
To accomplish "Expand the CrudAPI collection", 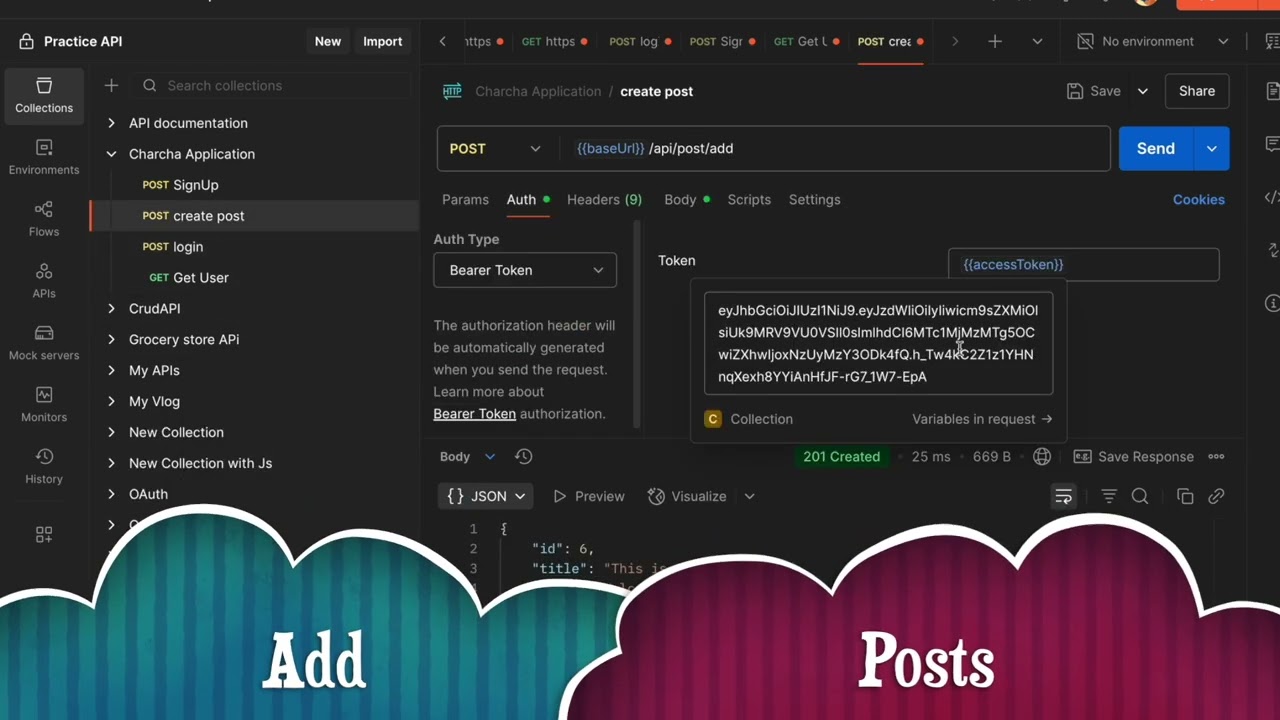I will (x=111, y=309).
